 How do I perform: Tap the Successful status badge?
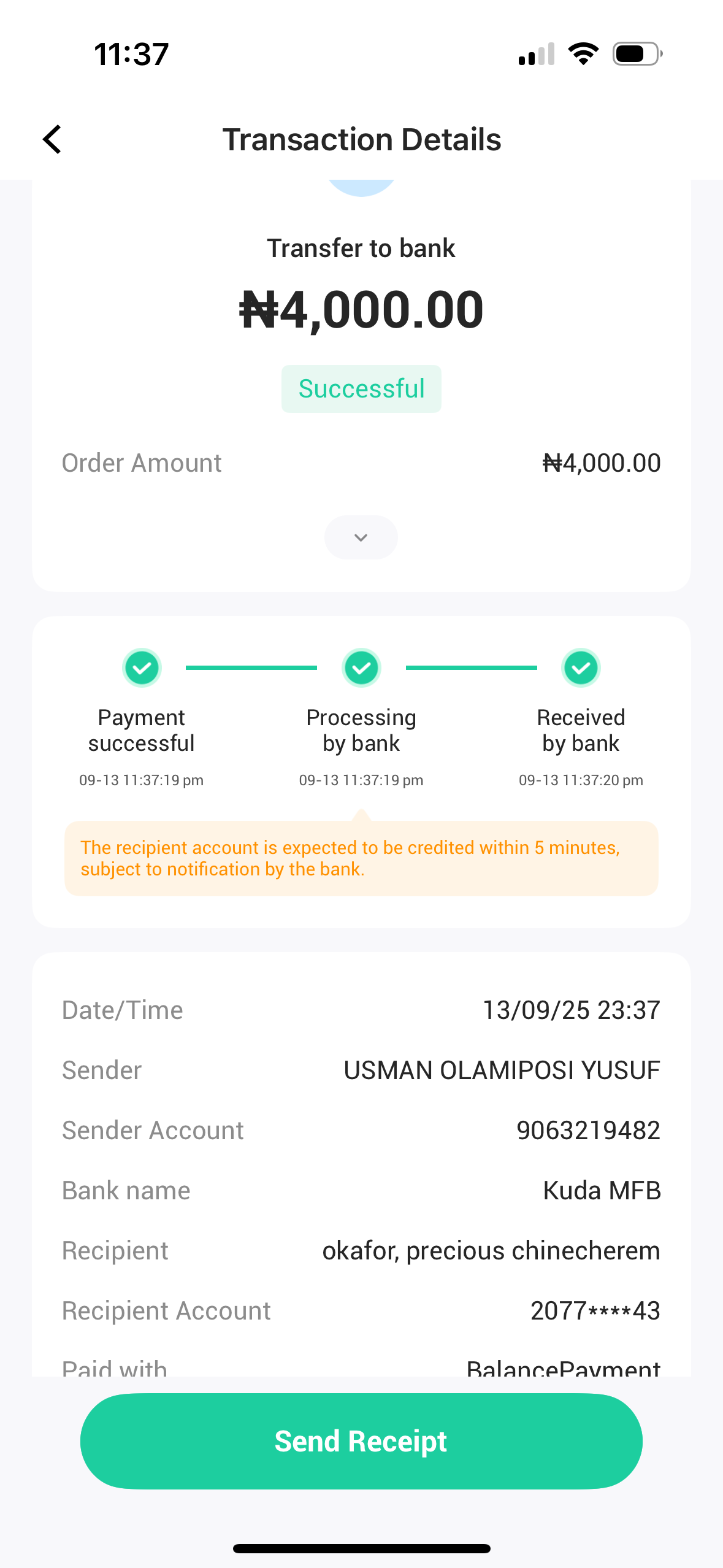point(361,389)
